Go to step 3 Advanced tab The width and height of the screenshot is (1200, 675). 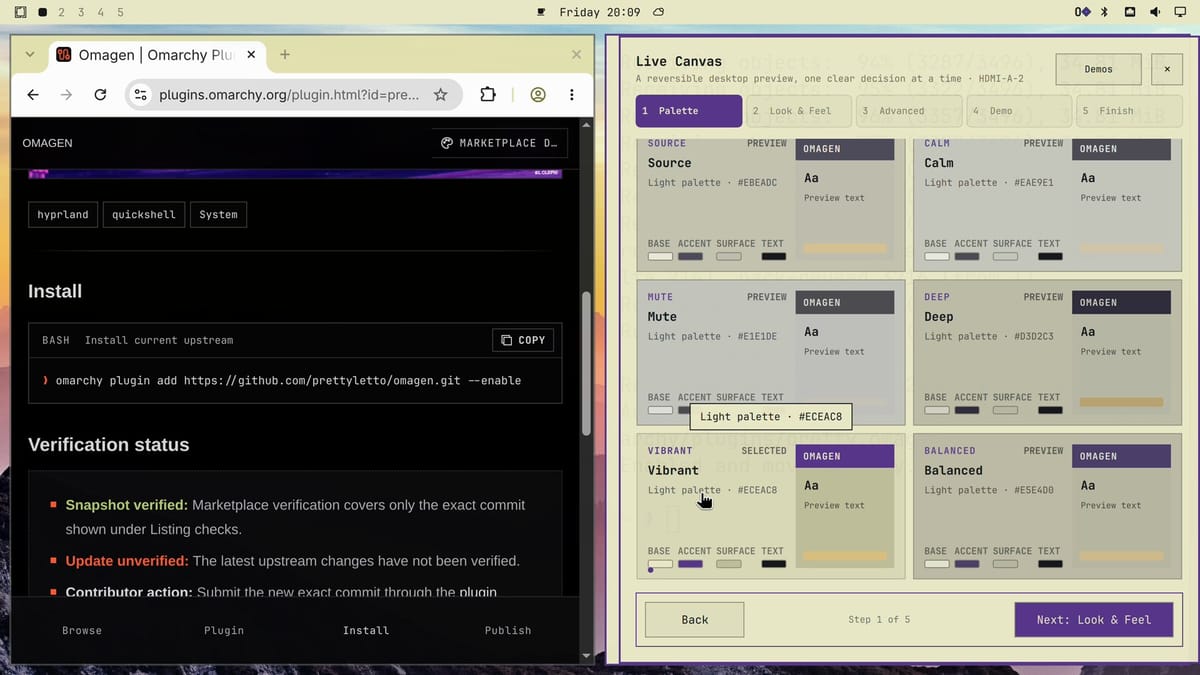tap(911, 111)
